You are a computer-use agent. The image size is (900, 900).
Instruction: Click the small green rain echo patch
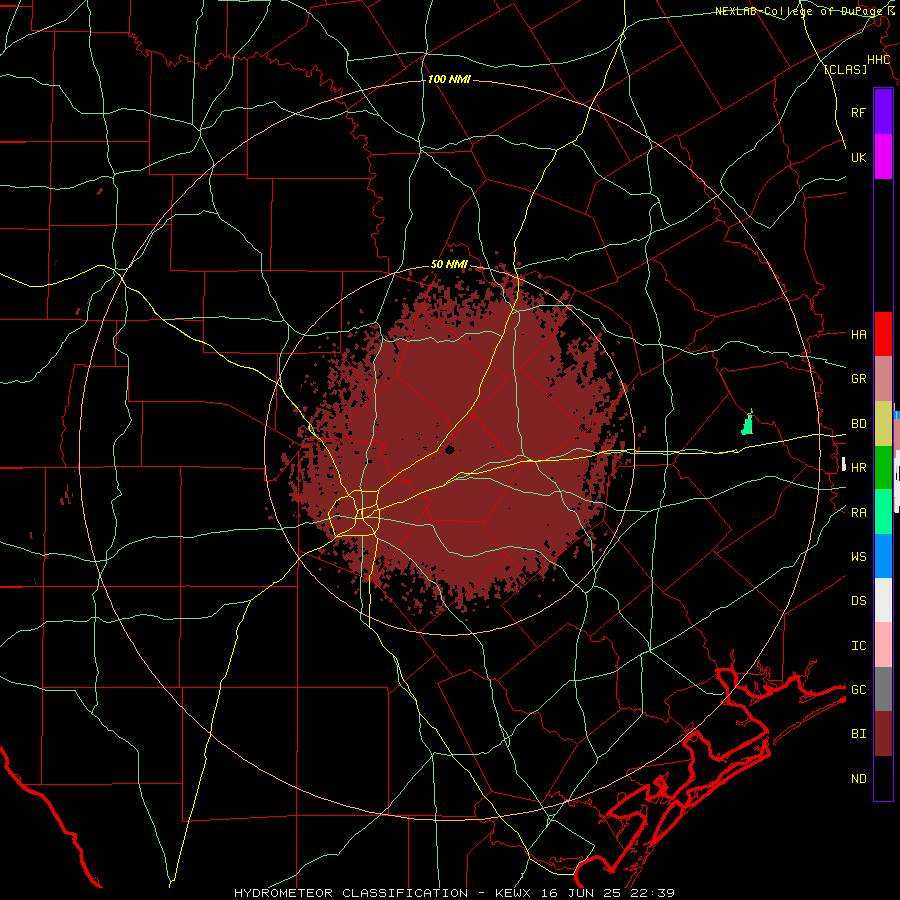747,425
